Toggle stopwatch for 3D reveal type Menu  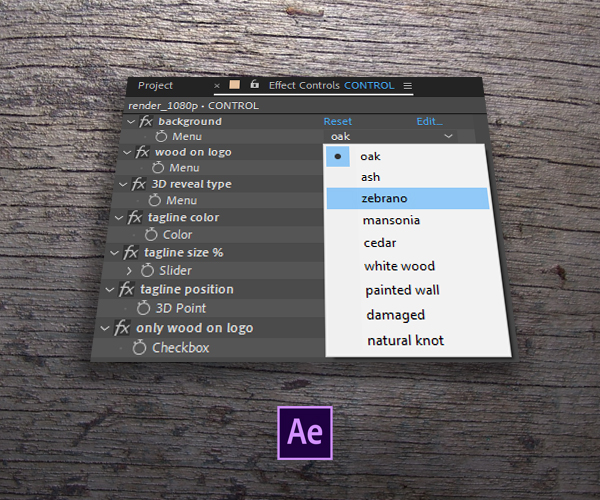click(155, 200)
